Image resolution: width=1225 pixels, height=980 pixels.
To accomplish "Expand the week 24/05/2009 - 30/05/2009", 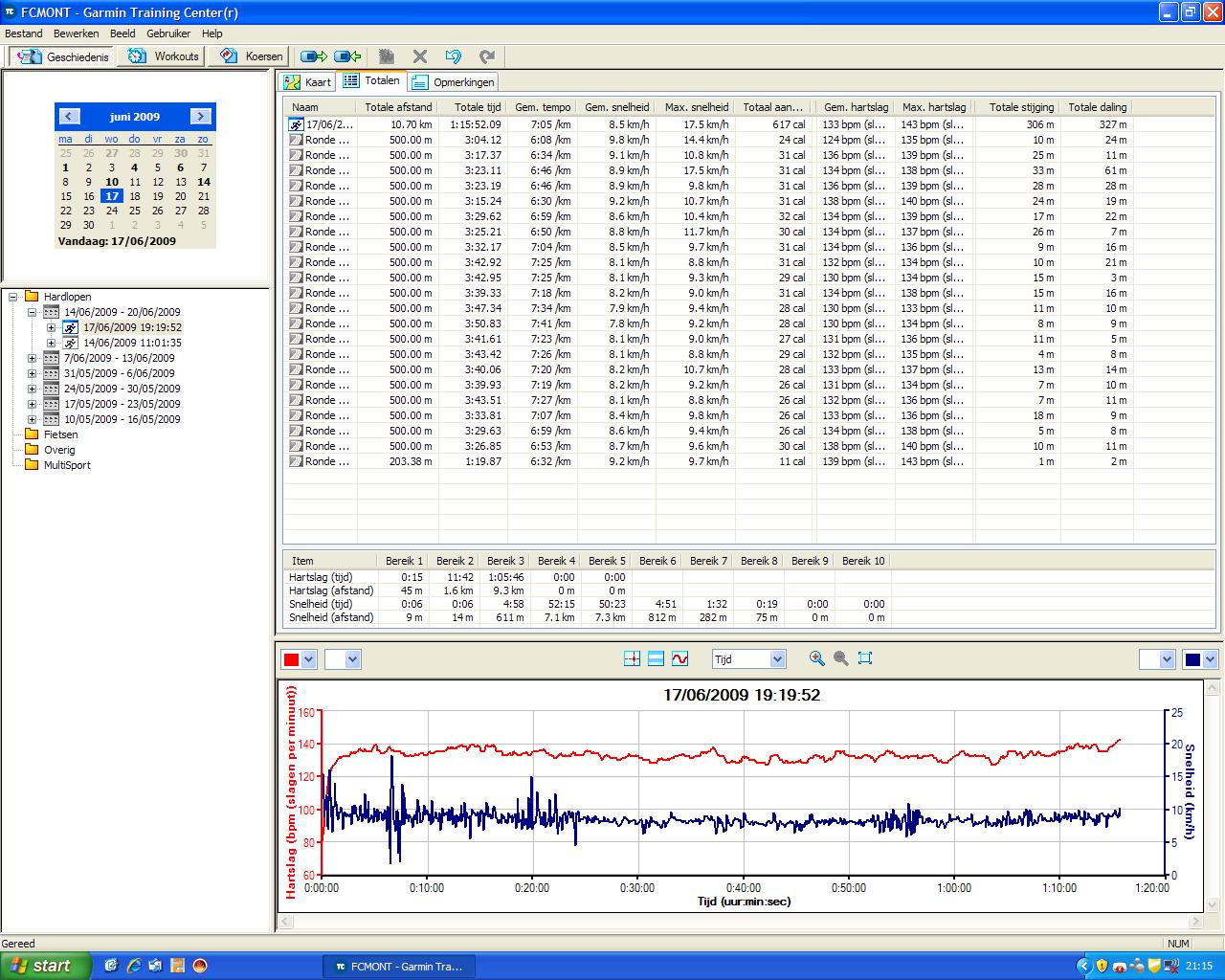I will click(33, 389).
